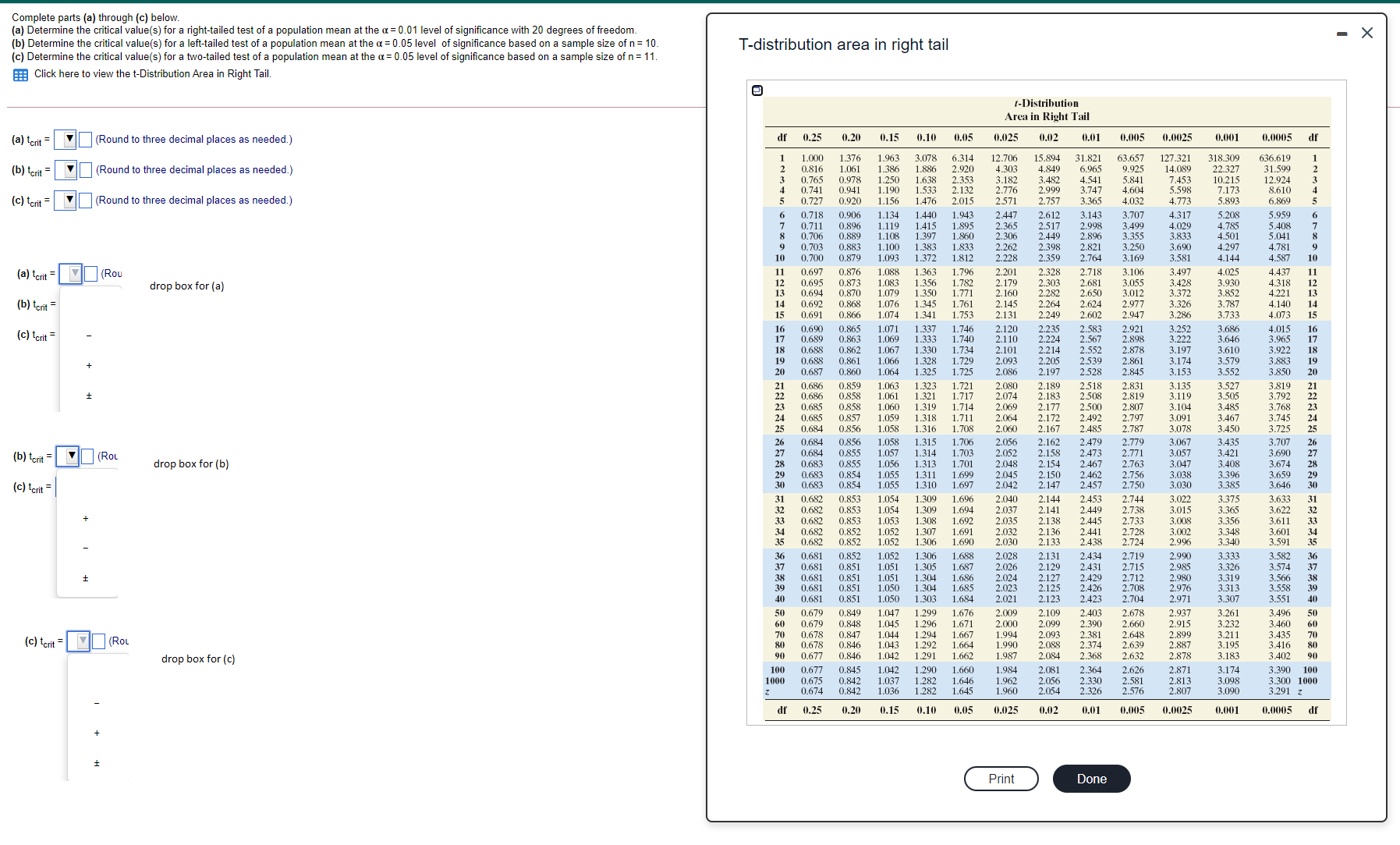The height and width of the screenshot is (845, 1400).
Task: Click the answer input box for part (c)
Action: pos(85,200)
